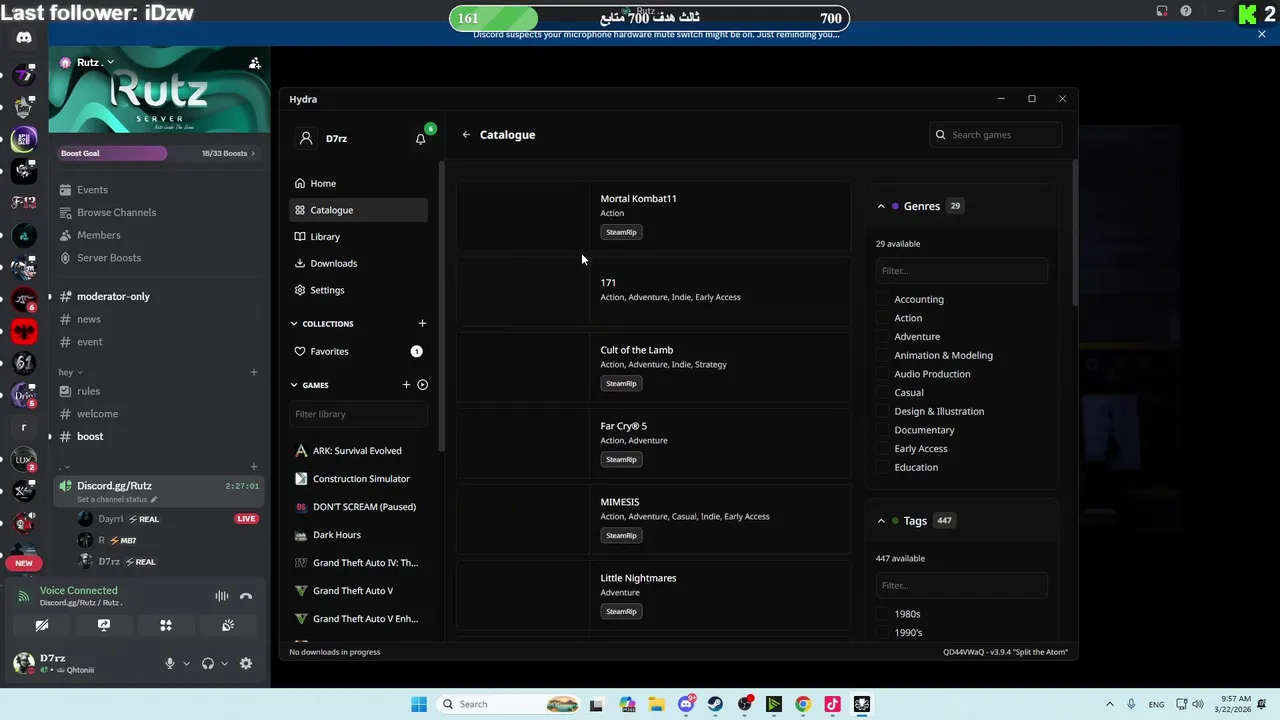This screenshot has height=720, width=1280.
Task: Check the 1980s tag filter
Action: coord(882,614)
